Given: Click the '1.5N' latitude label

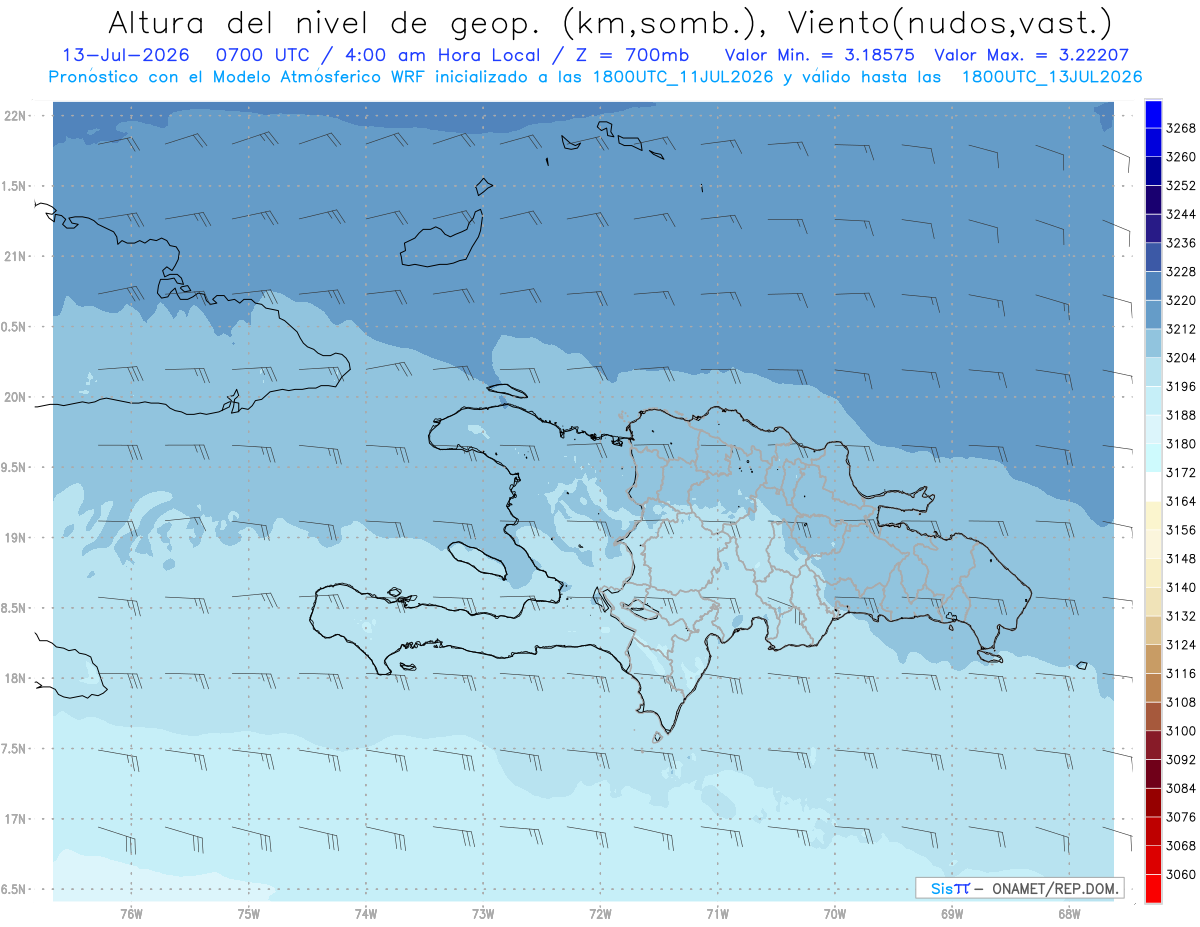Looking at the screenshot, I should 14,186.
